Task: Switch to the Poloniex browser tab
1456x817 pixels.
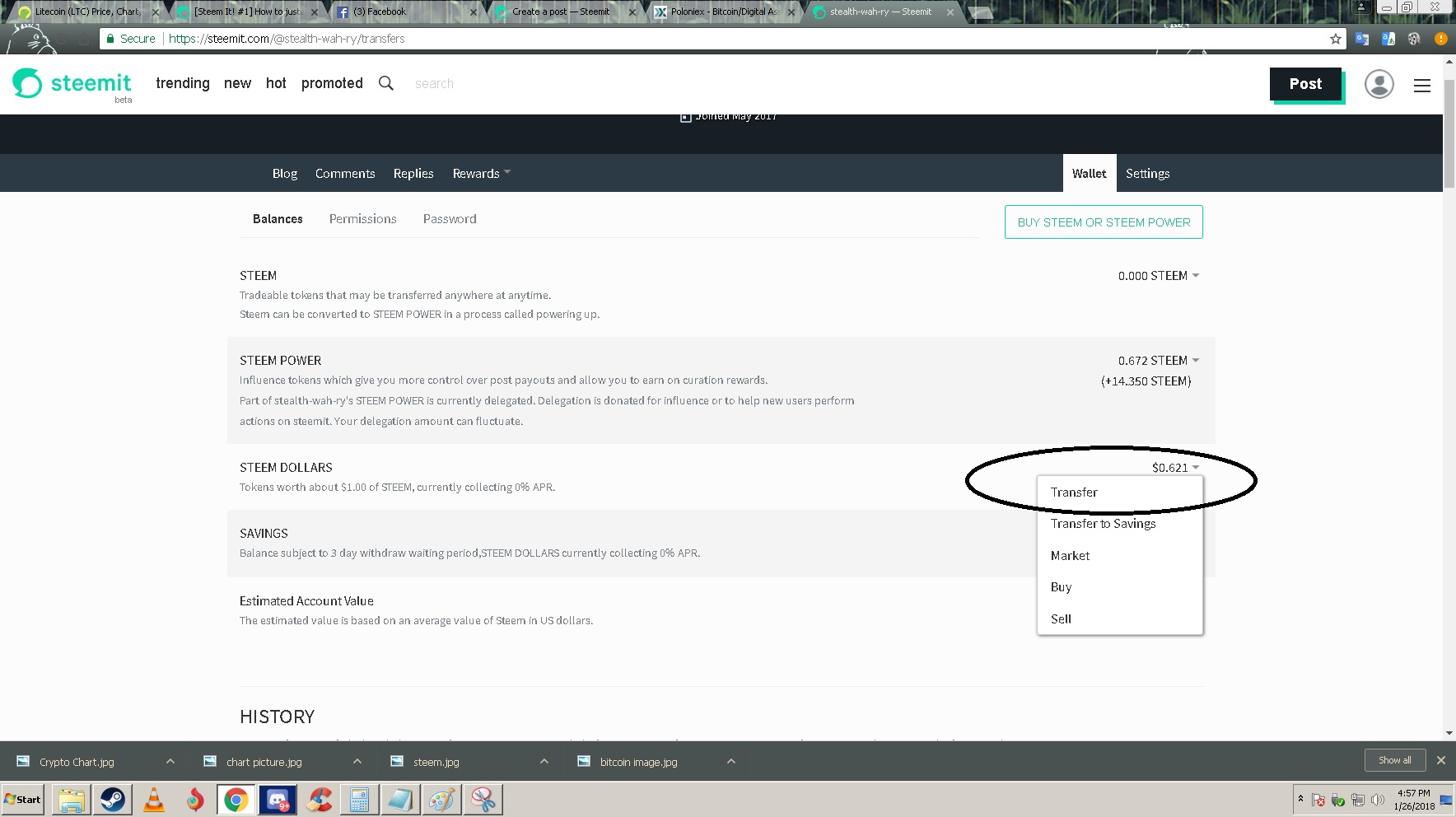Action: 725,12
